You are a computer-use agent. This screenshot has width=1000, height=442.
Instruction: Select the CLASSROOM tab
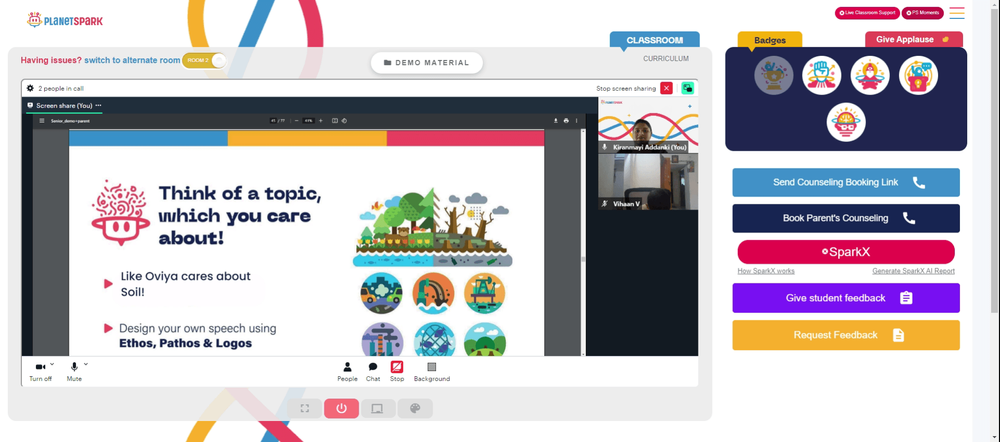pyautogui.click(x=654, y=40)
